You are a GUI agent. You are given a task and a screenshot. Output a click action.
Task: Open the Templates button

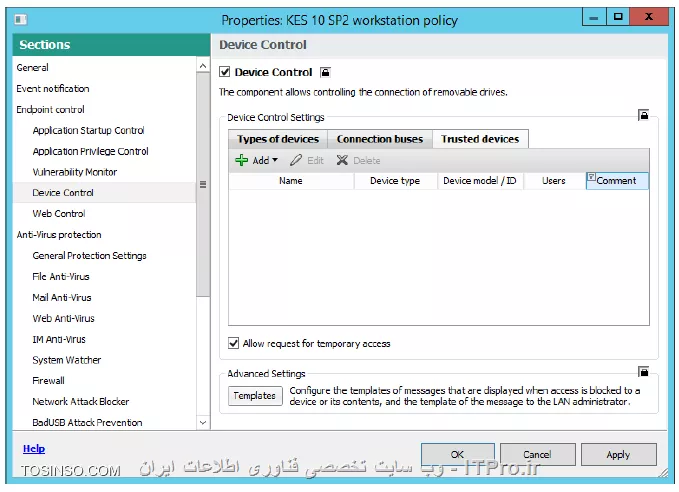click(x=255, y=396)
